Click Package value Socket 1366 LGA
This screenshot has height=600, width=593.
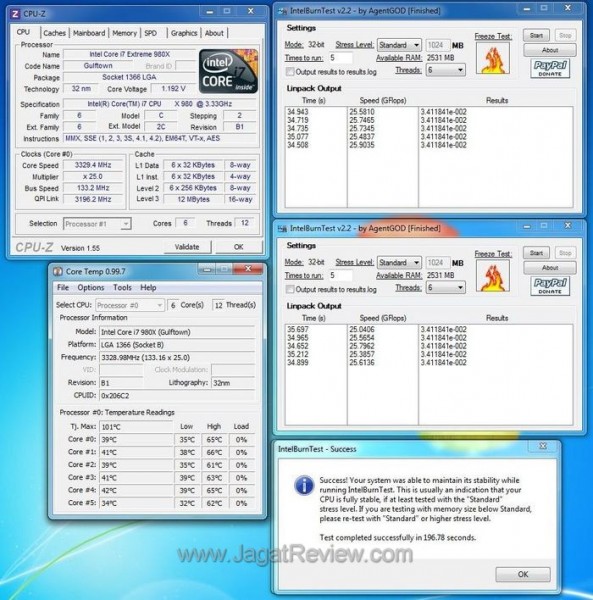point(129,77)
